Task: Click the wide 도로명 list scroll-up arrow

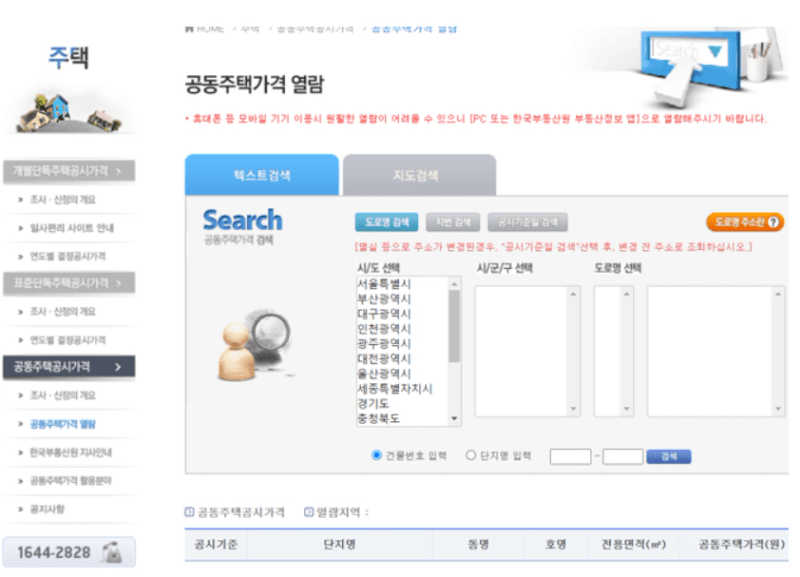Action: [x=778, y=294]
